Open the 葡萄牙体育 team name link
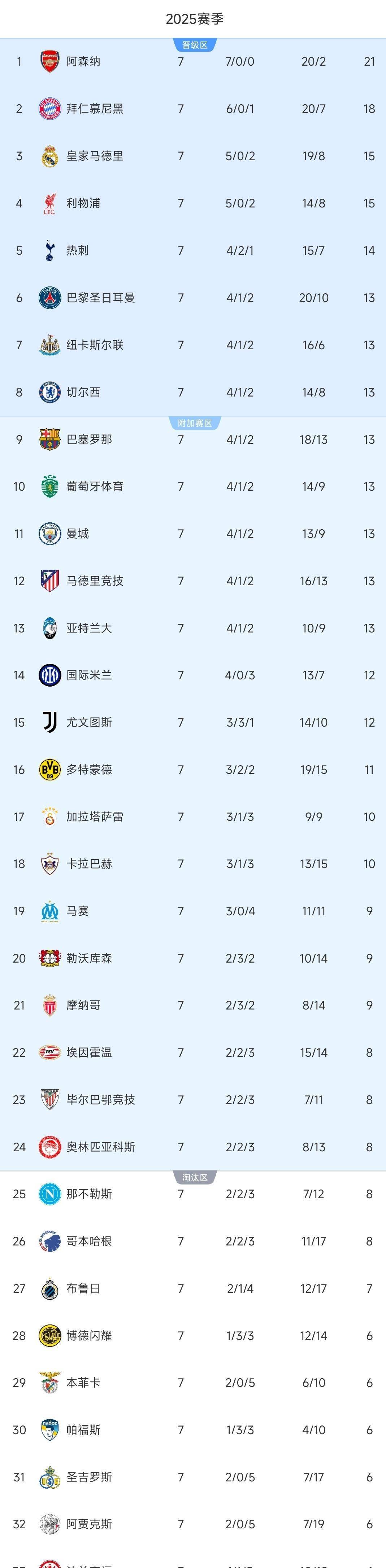Screen dimensions: 386x1568 (95, 486)
